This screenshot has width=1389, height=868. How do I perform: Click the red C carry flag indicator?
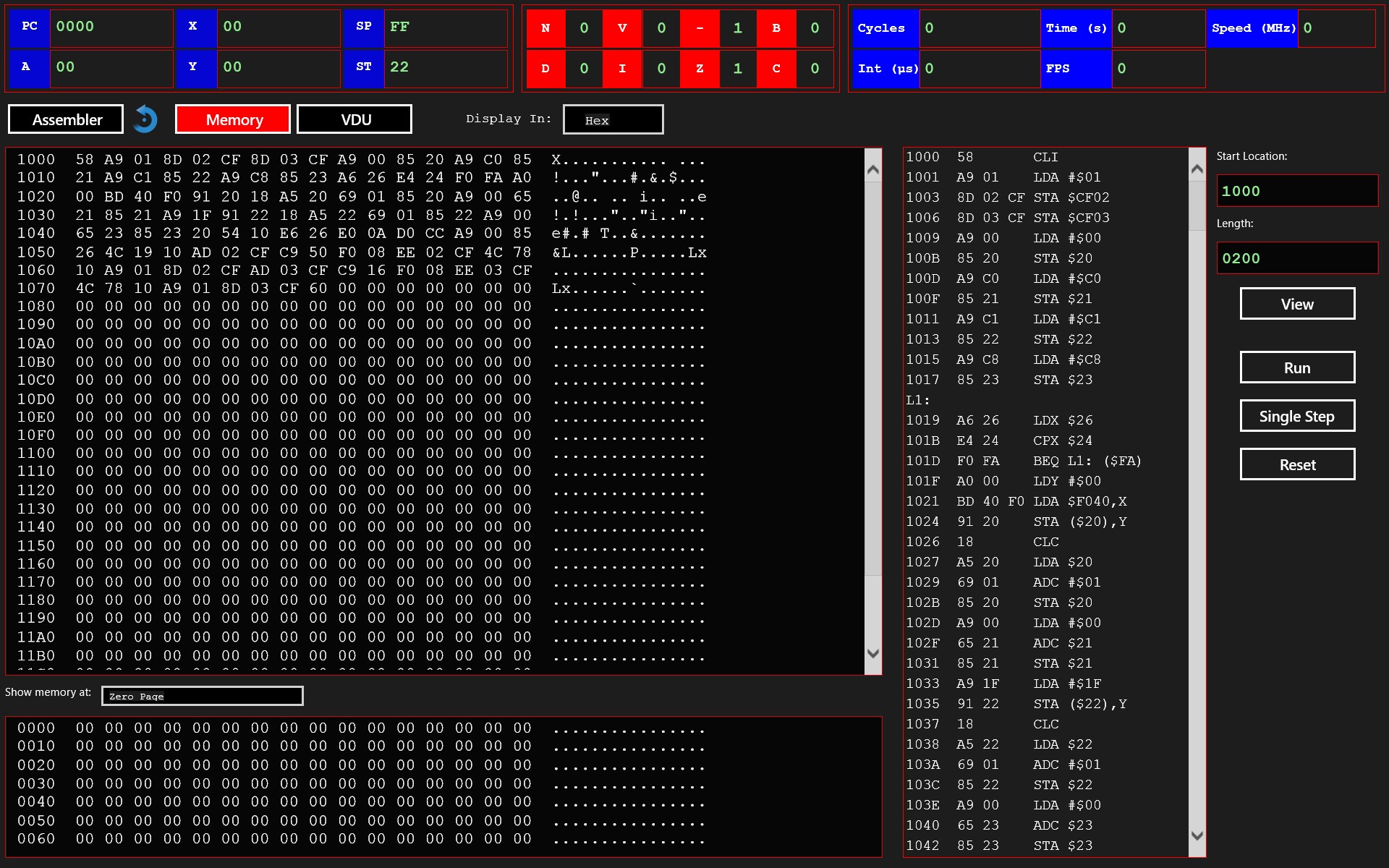pyautogui.click(x=776, y=69)
